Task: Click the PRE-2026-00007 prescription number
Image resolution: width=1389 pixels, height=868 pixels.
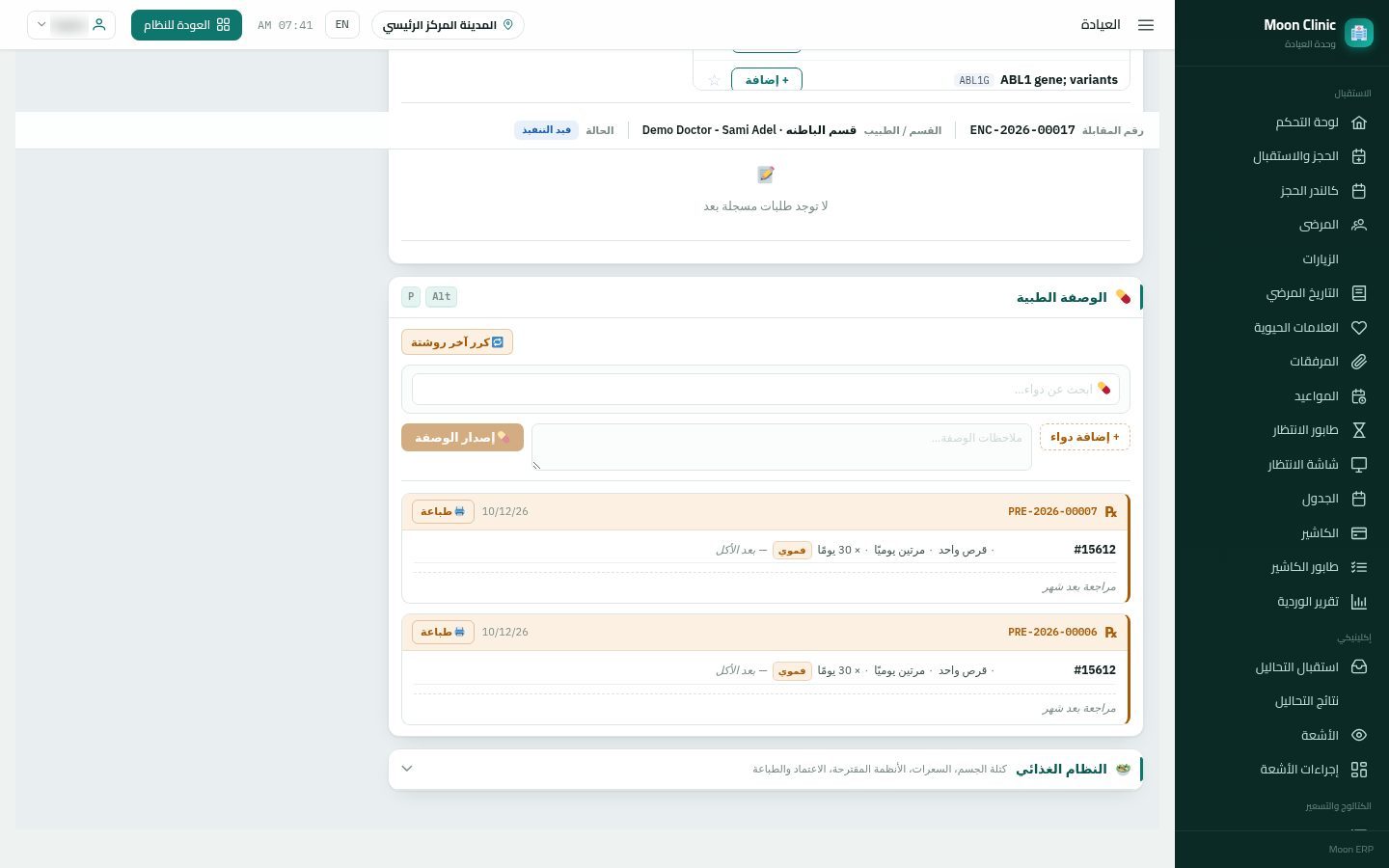Action: [x=1052, y=511]
